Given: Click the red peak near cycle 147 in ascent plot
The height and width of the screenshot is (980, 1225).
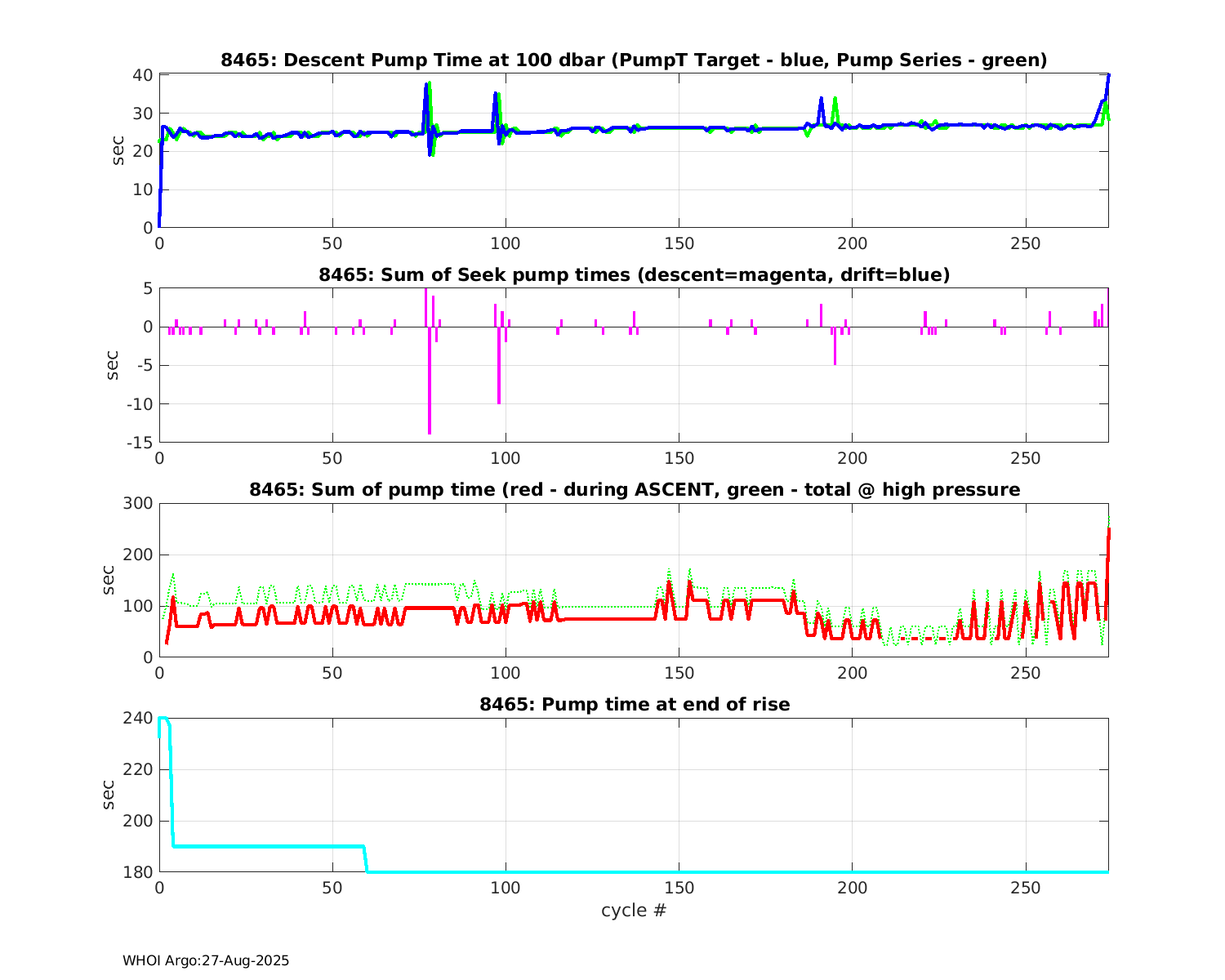Looking at the screenshot, I should coord(669,583).
